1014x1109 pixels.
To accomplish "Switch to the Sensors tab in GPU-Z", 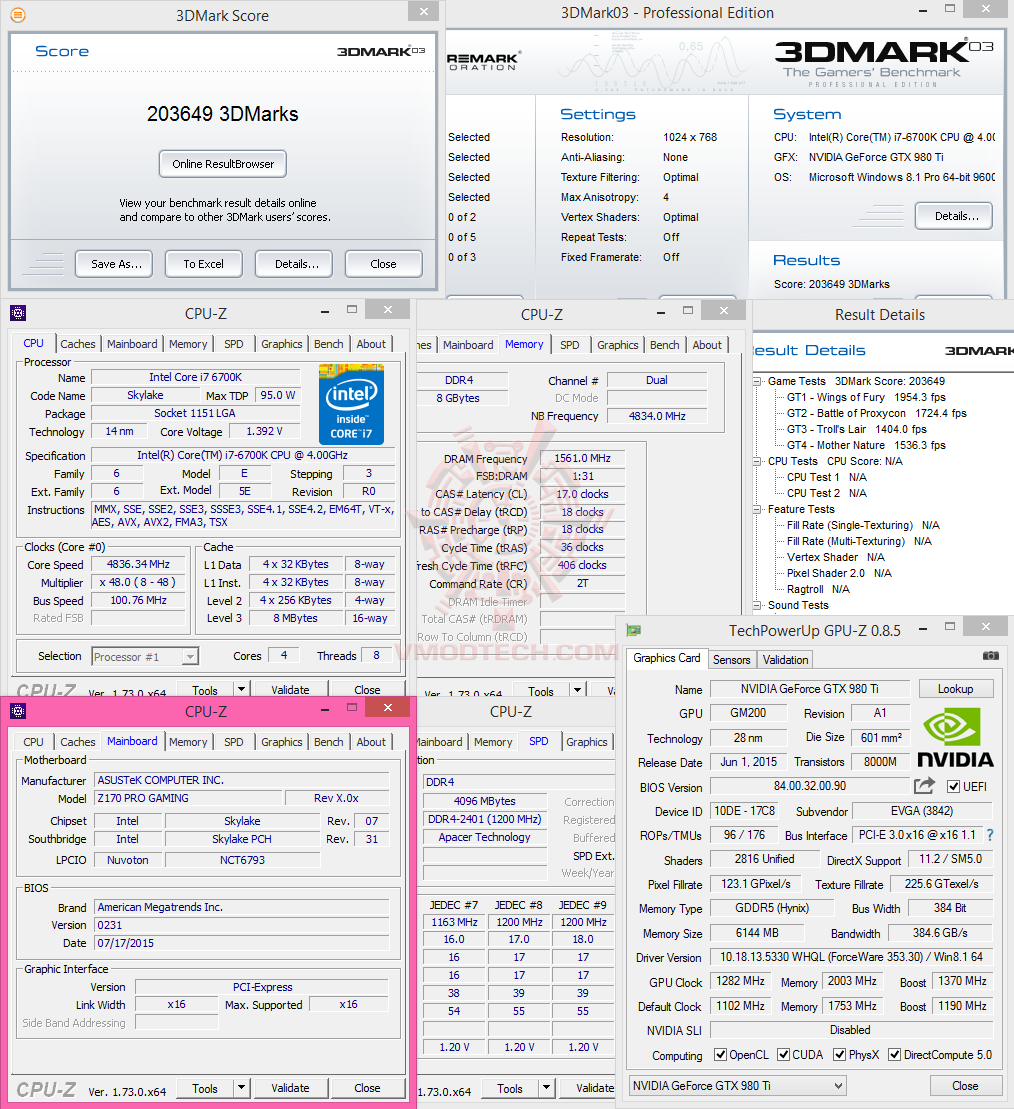I will click(x=731, y=660).
